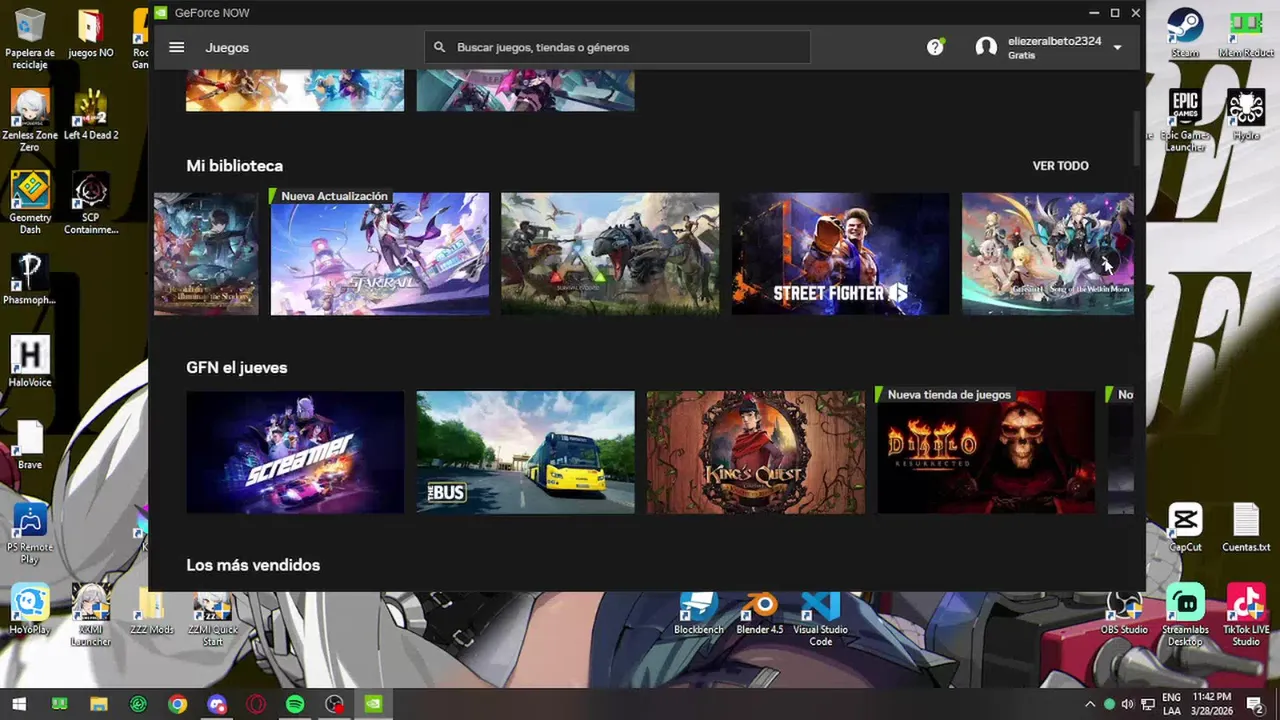Screen dimensions: 1280x720
Task: Open the Genshin Impact library tile
Action: 1048,254
